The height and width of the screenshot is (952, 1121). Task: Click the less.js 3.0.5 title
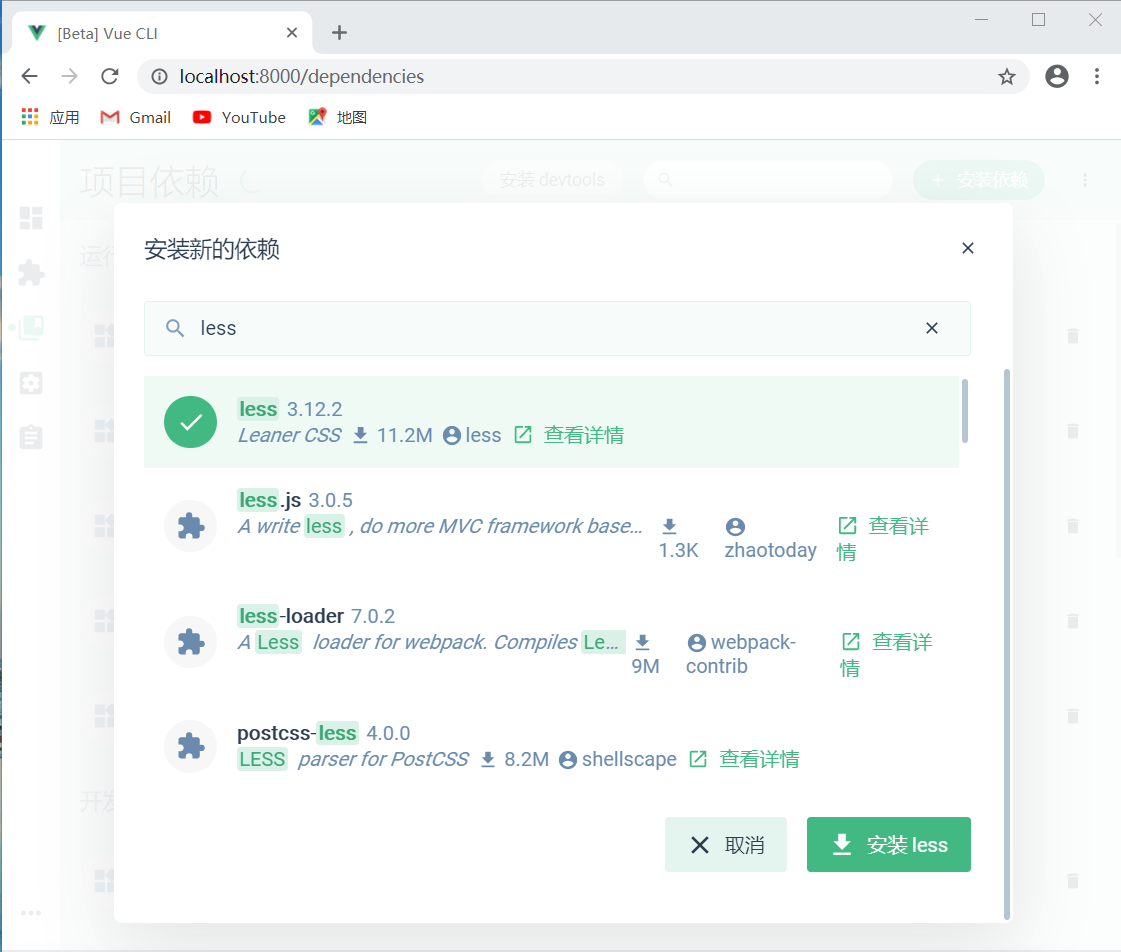tap(295, 500)
